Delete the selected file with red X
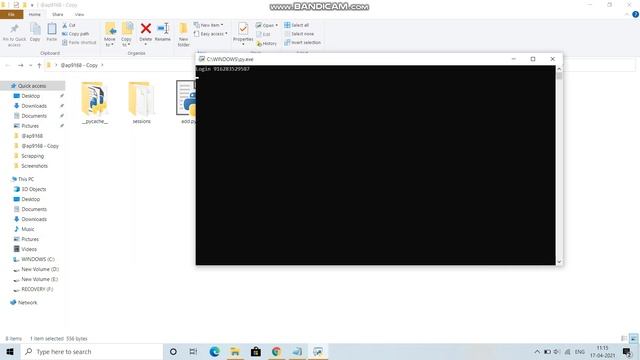640x360 pixels. click(x=146, y=32)
